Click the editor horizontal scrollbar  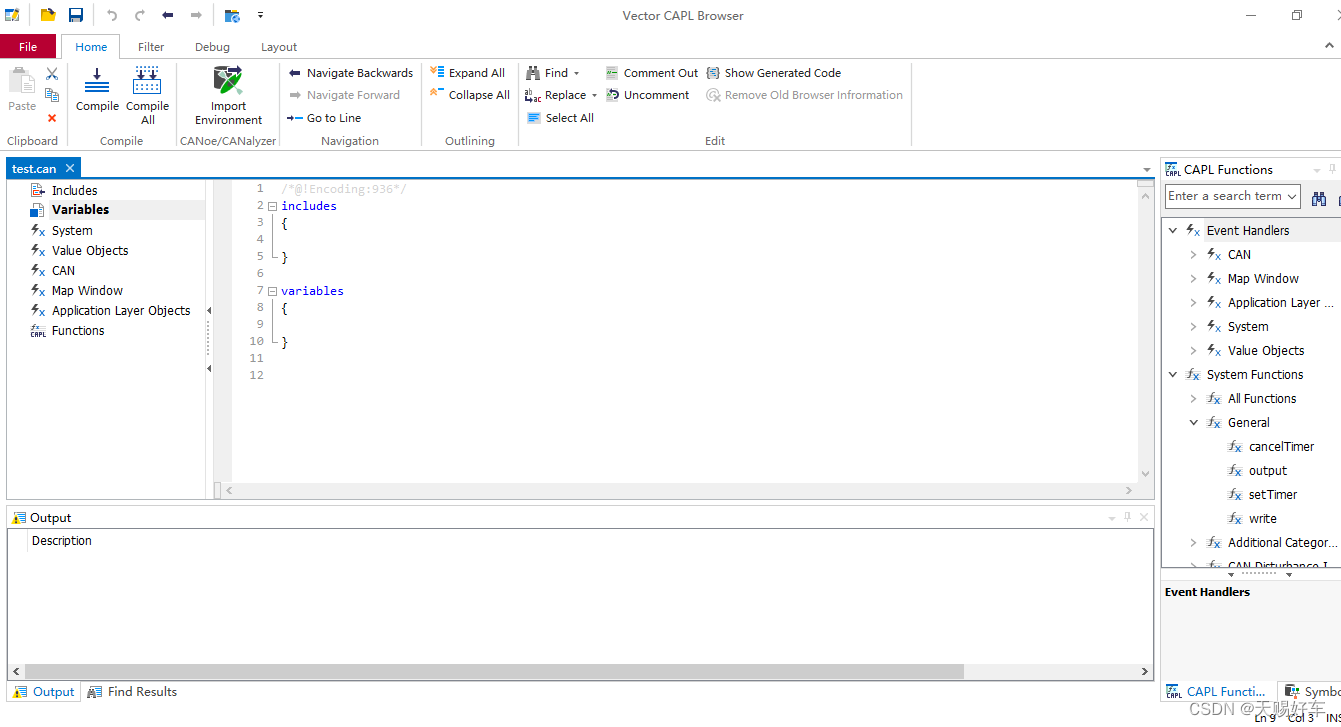[679, 491]
